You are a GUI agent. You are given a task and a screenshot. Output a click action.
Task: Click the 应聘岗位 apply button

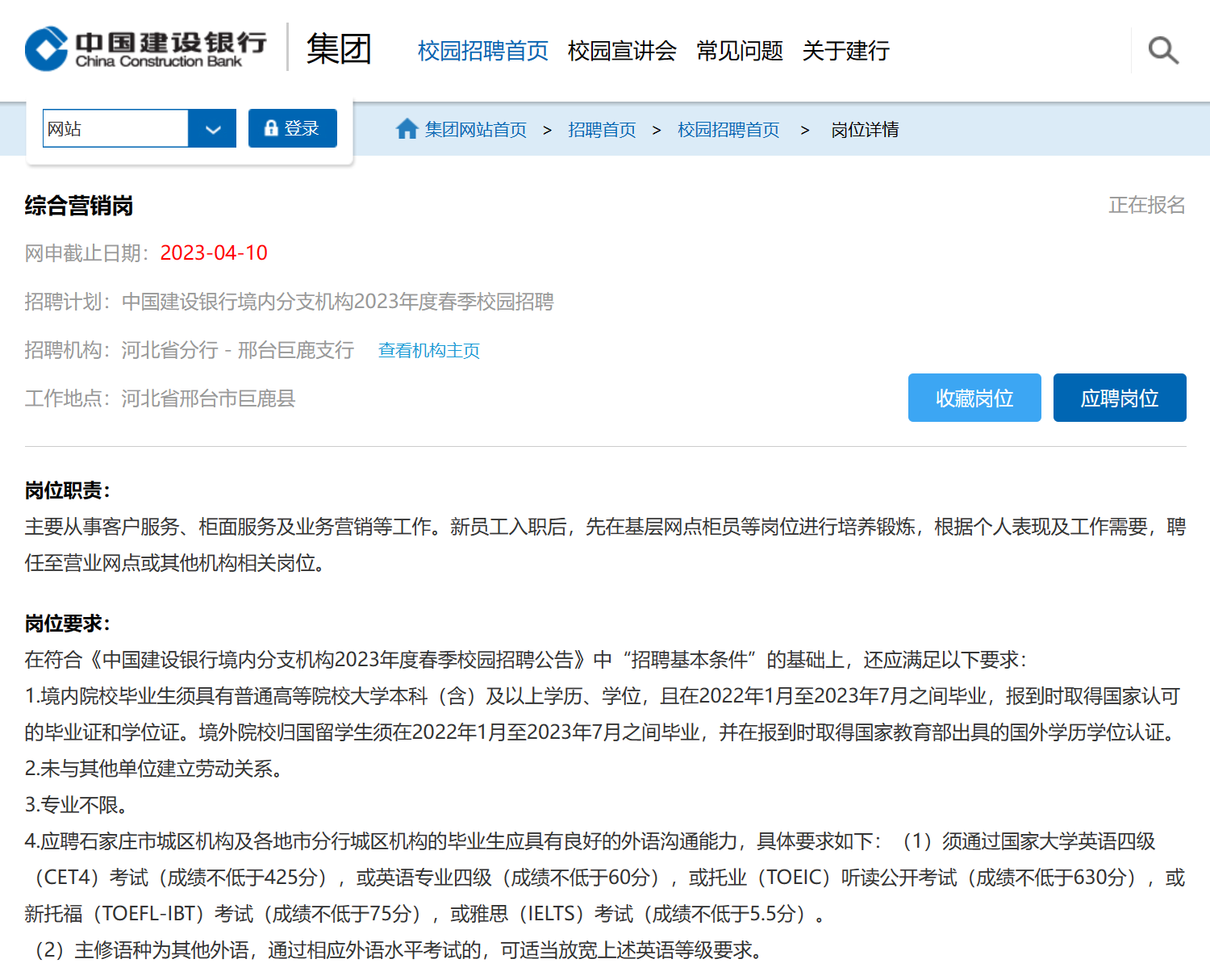pyautogui.click(x=1120, y=398)
